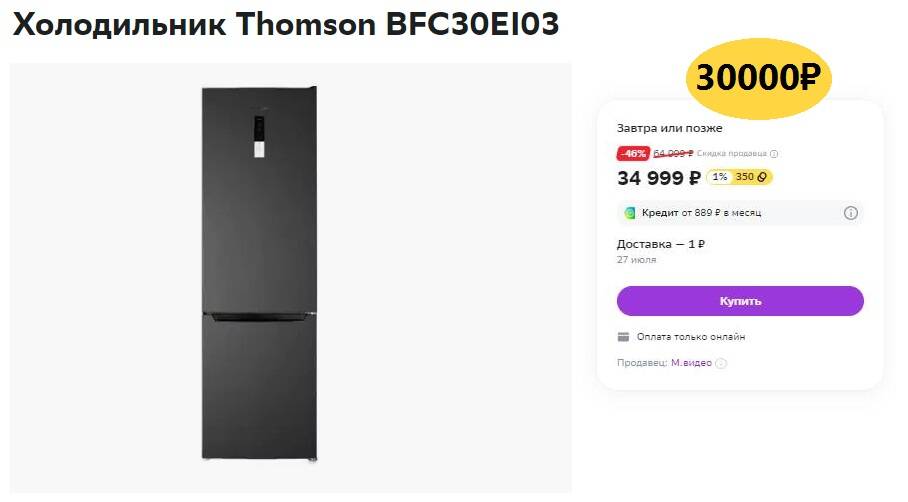Screen dimensions: 908x502
Task: Click the Thomson refrigerator product image
Action: [259, 273]
